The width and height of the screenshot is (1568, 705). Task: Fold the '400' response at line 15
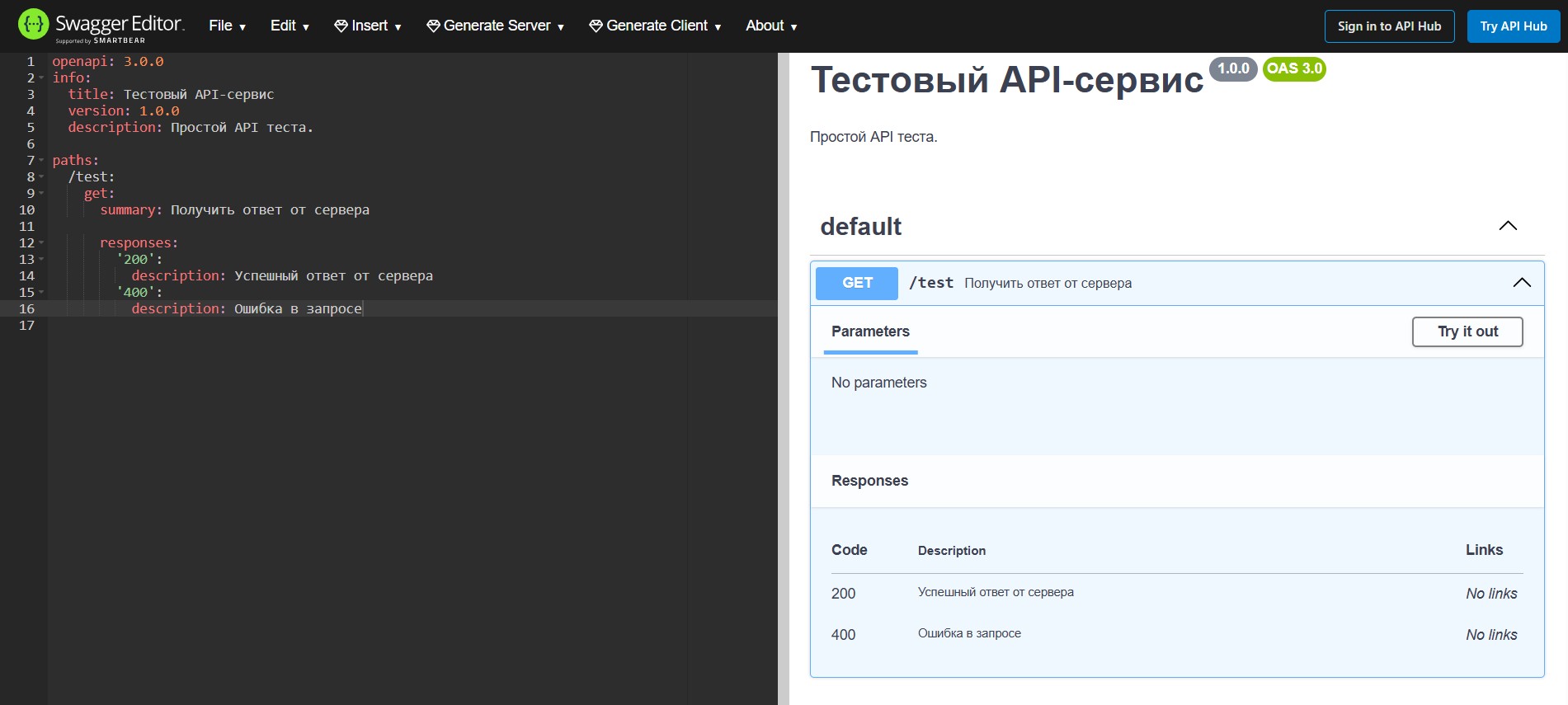(41, 293)
